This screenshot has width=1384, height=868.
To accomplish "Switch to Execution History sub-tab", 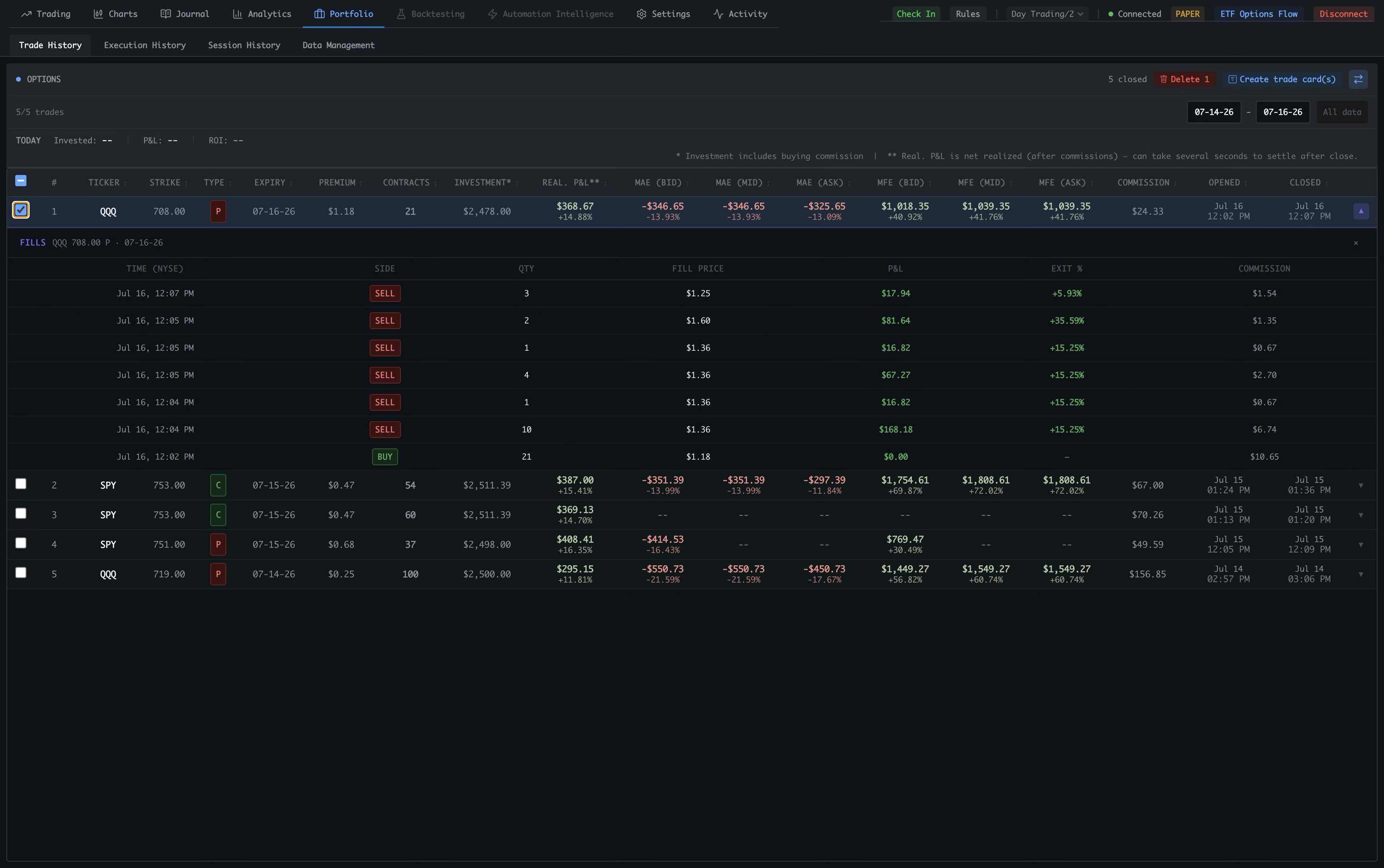I will click(145, 45).
